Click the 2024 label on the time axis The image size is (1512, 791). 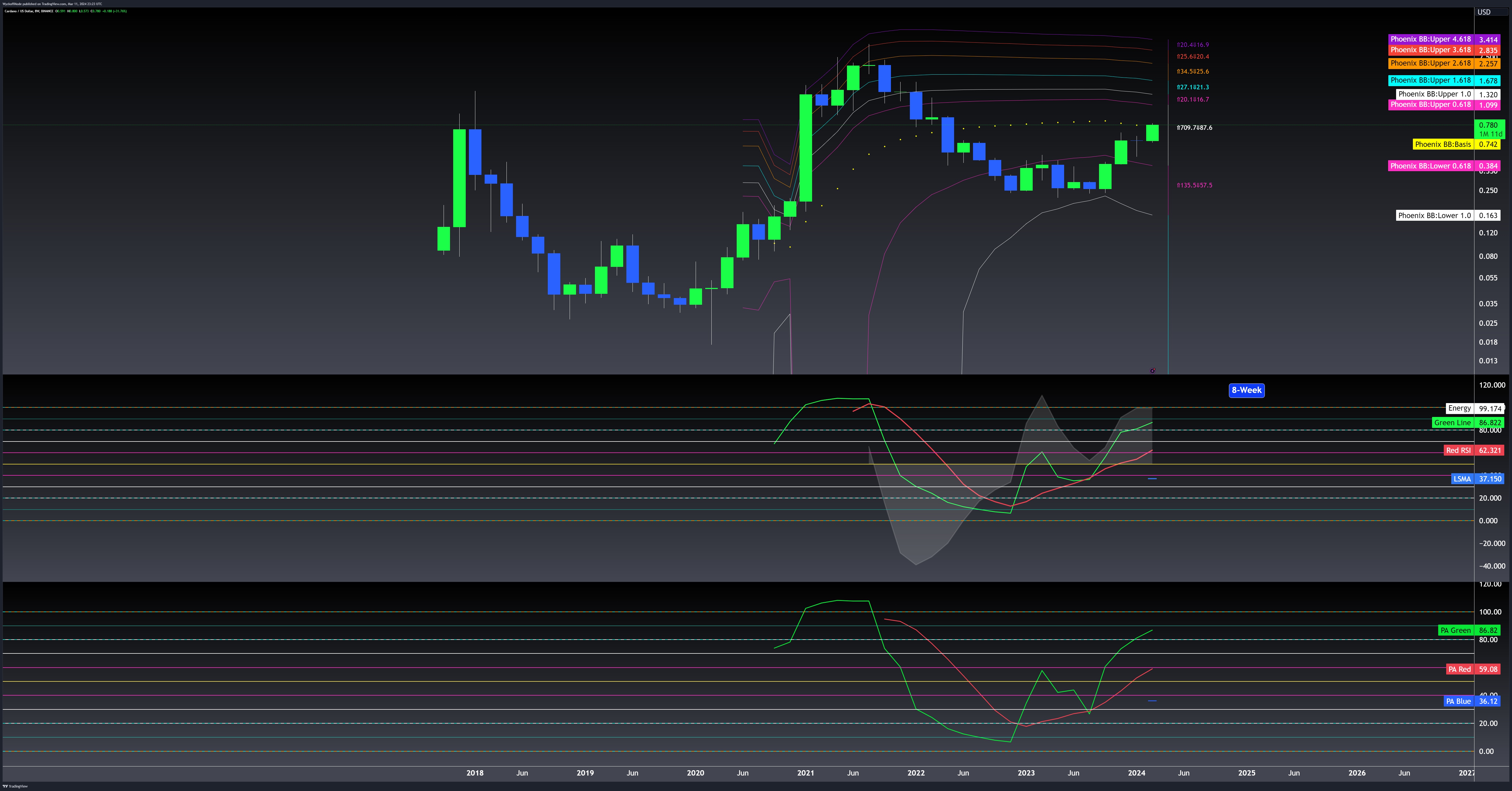pos(1137,773)
